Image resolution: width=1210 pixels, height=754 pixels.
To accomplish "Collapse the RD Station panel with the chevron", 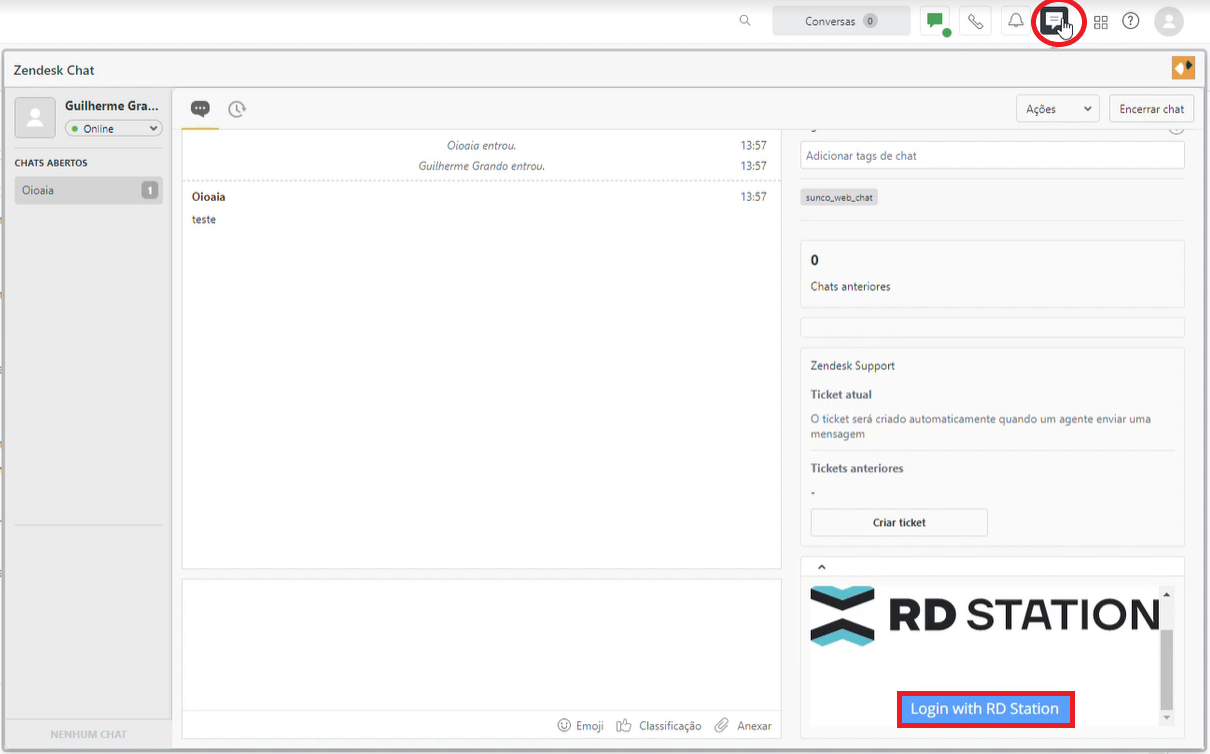I will [x=821, y=565].
